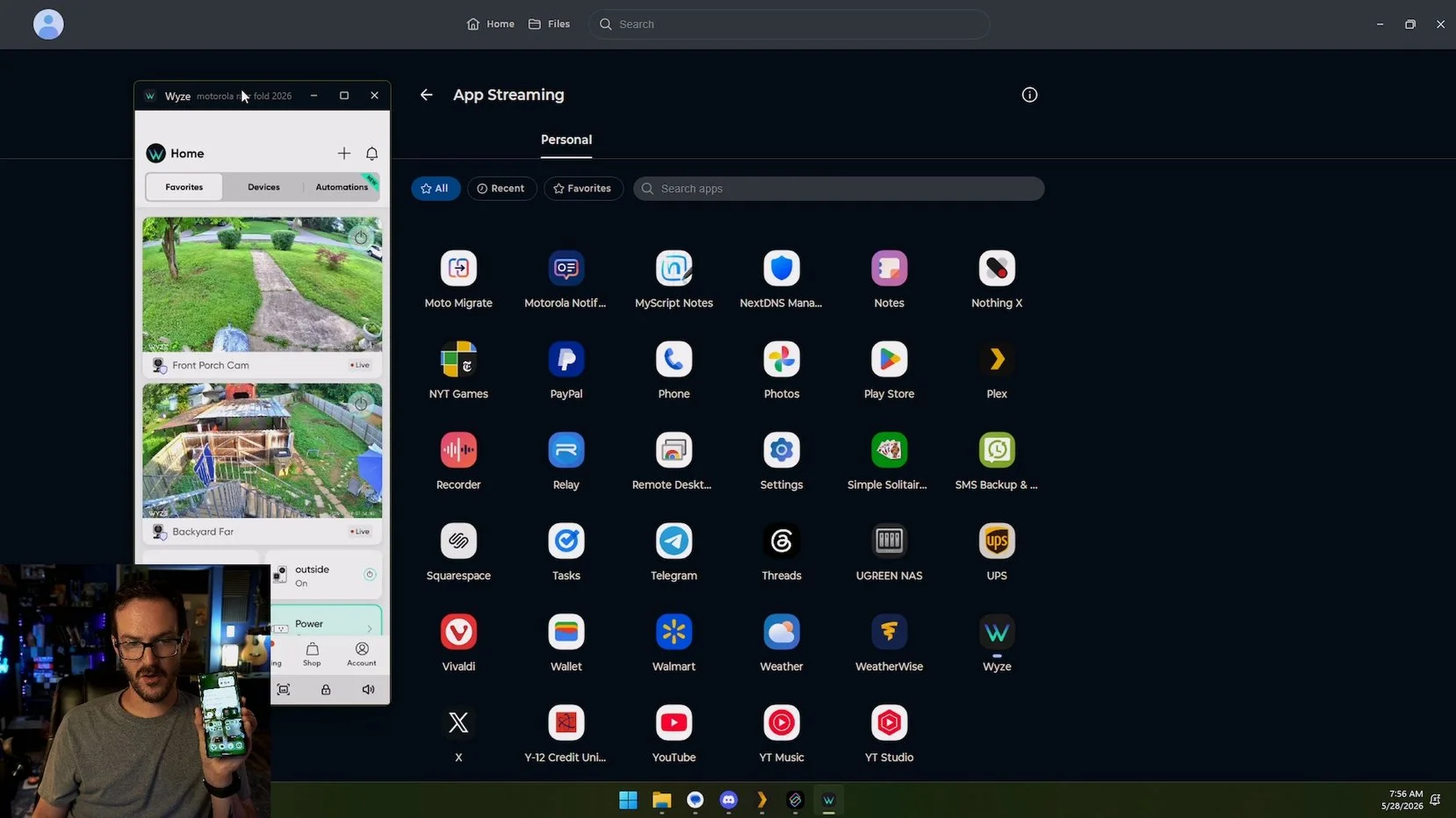Go back from App Streaming
This screenshot has width=1456, height=818.
point(426,95)
